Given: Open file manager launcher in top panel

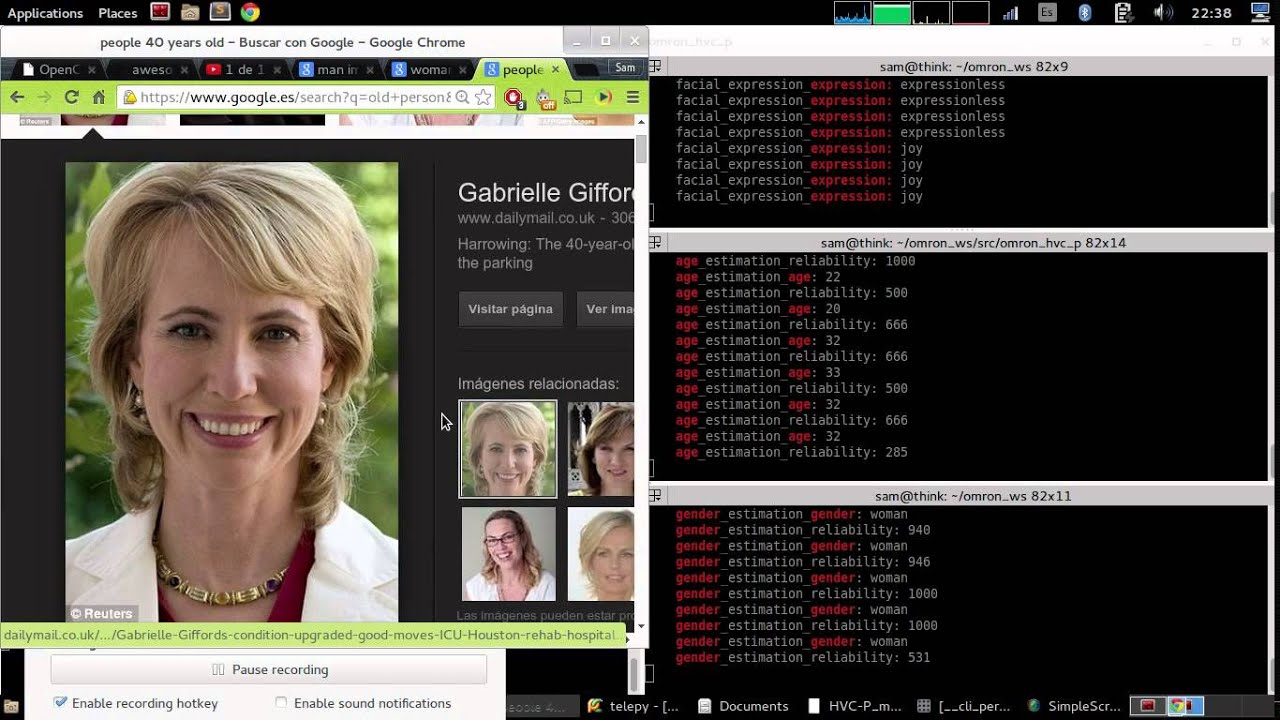Looking at the screenshot, I should (x=190, y=12).
